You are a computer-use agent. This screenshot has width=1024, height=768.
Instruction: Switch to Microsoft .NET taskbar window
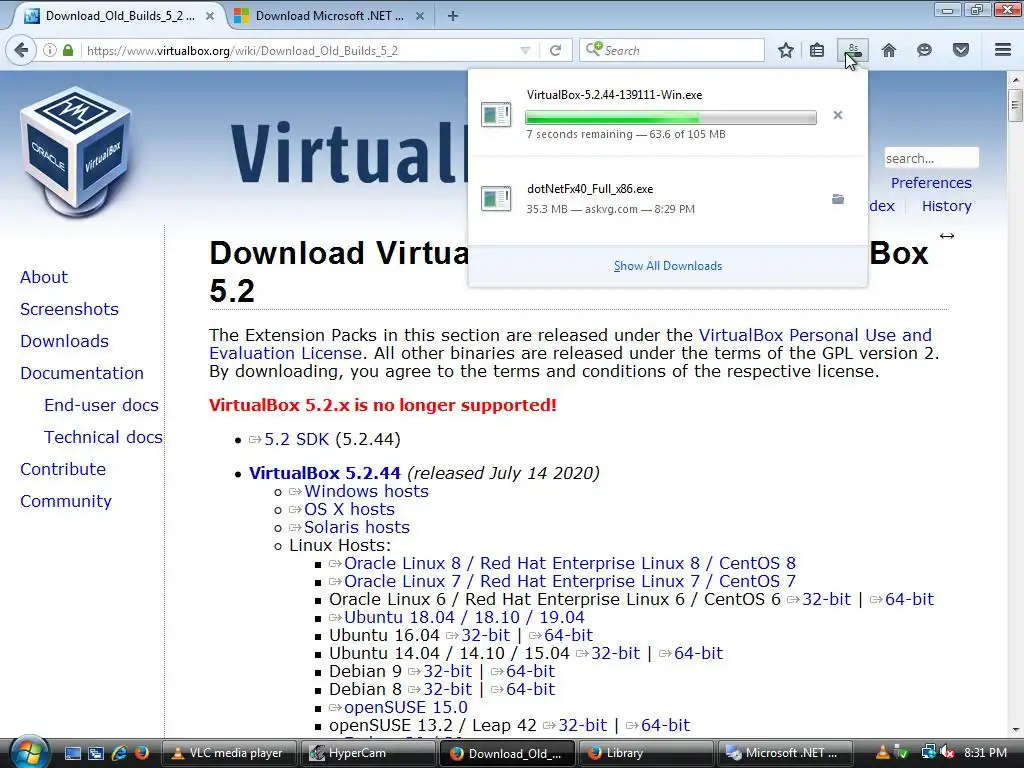[784, 753]
